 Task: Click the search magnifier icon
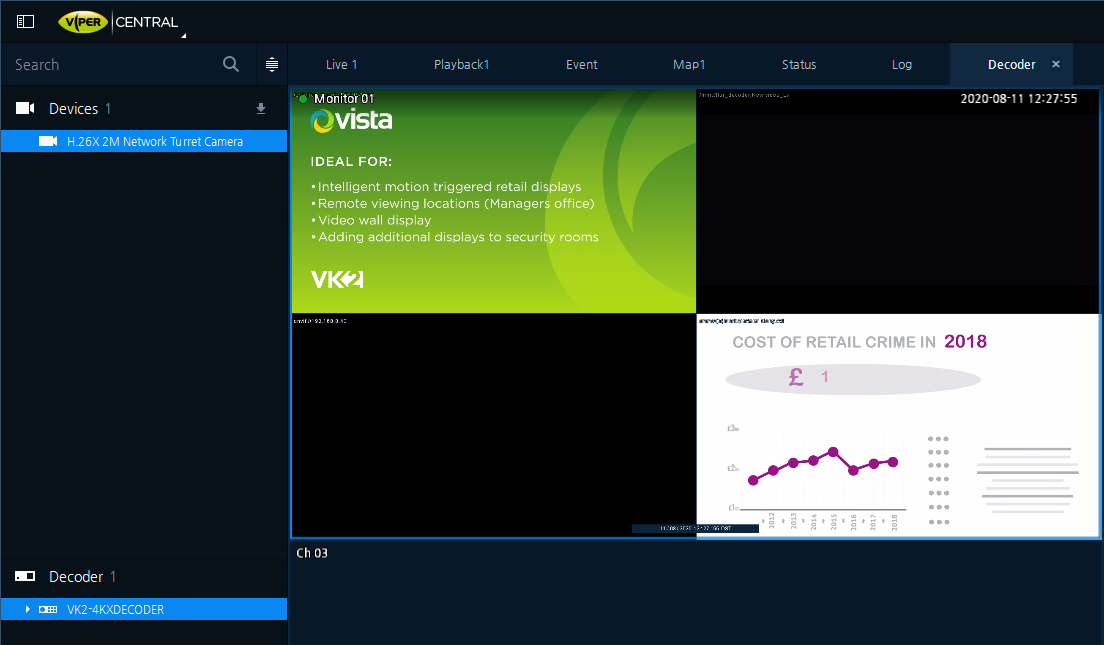coord(231,64)
